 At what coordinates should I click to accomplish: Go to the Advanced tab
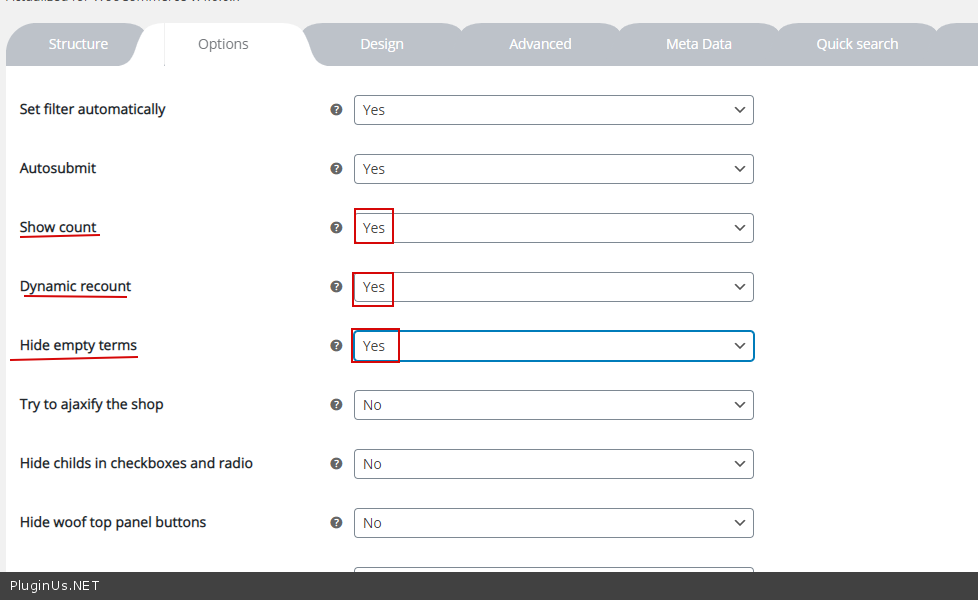pos(540,44)
